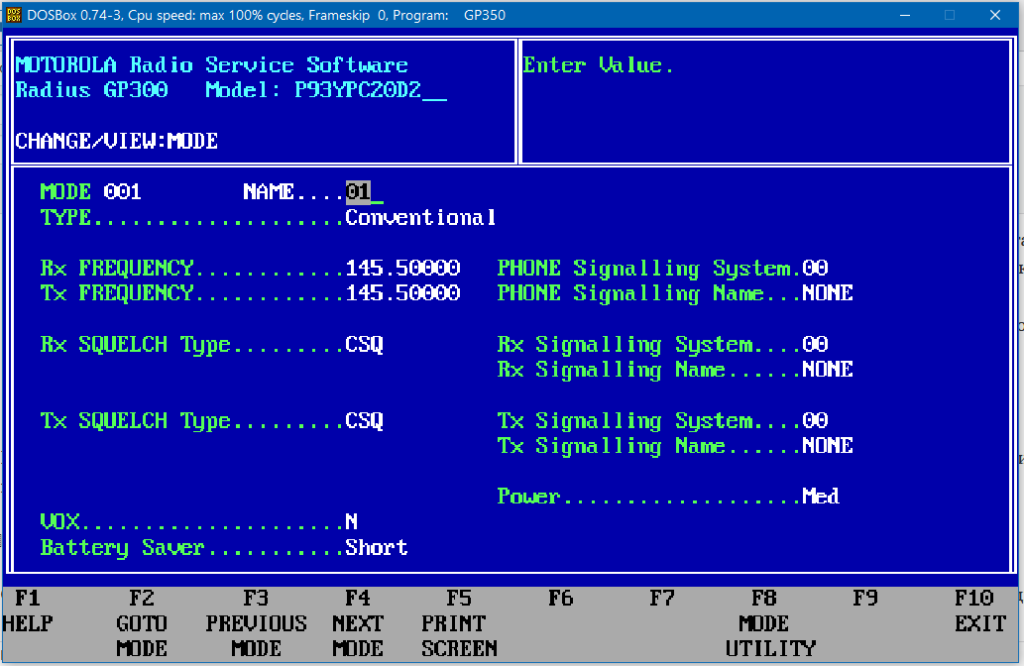1024x666 pixels.
Task: Click Rx FREQUENCY value 145.50000
Action: (x=403, y=268)
